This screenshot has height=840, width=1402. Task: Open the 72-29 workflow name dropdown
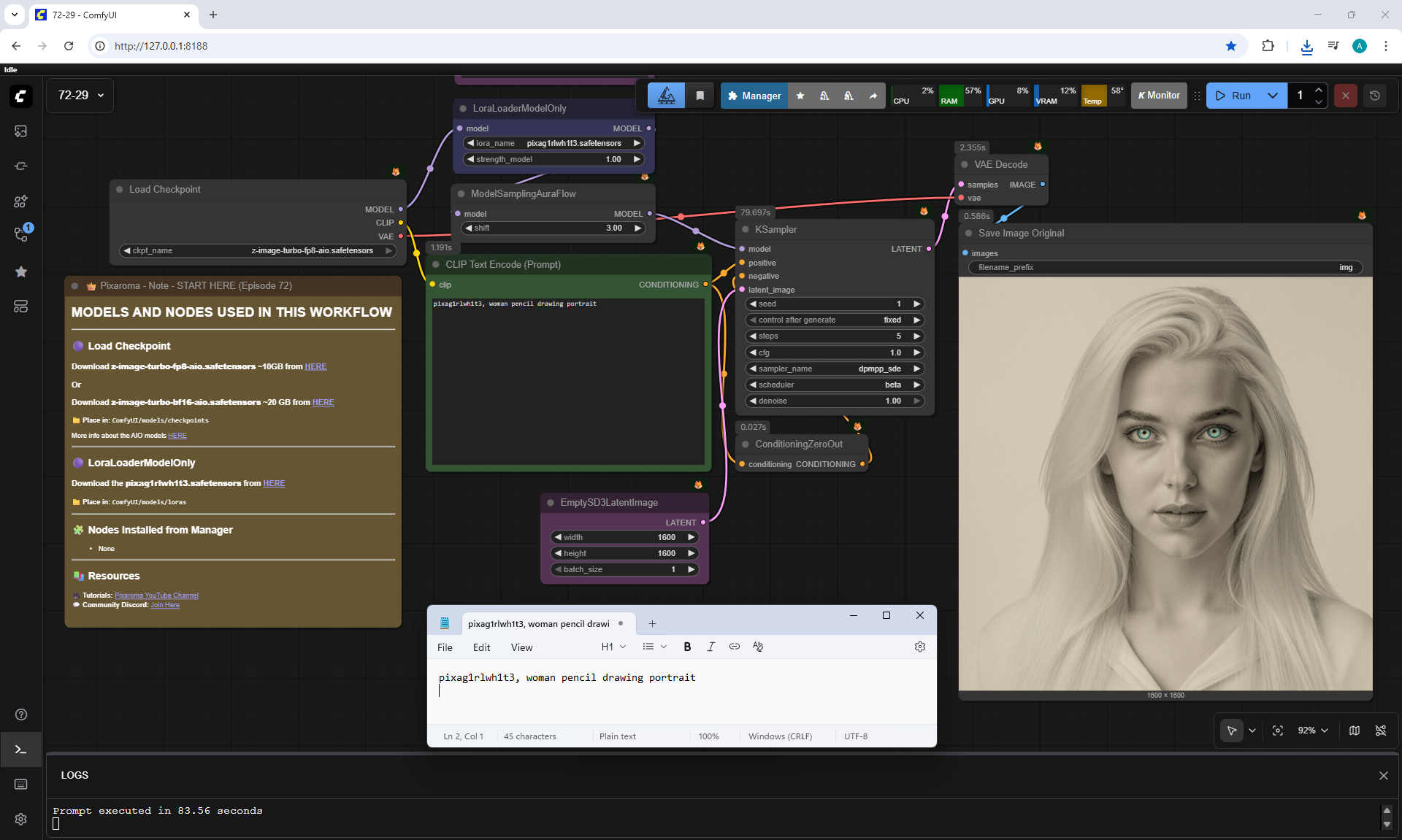coord(80,96)
